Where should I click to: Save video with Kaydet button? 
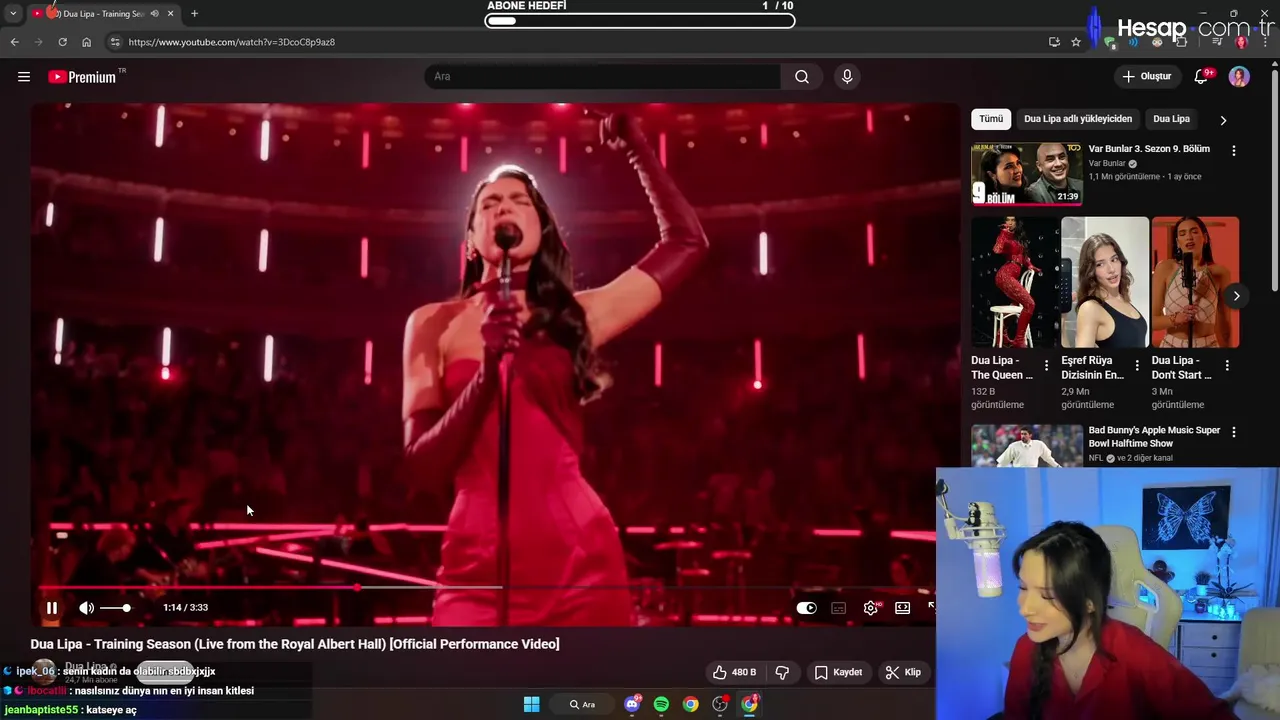838,672
